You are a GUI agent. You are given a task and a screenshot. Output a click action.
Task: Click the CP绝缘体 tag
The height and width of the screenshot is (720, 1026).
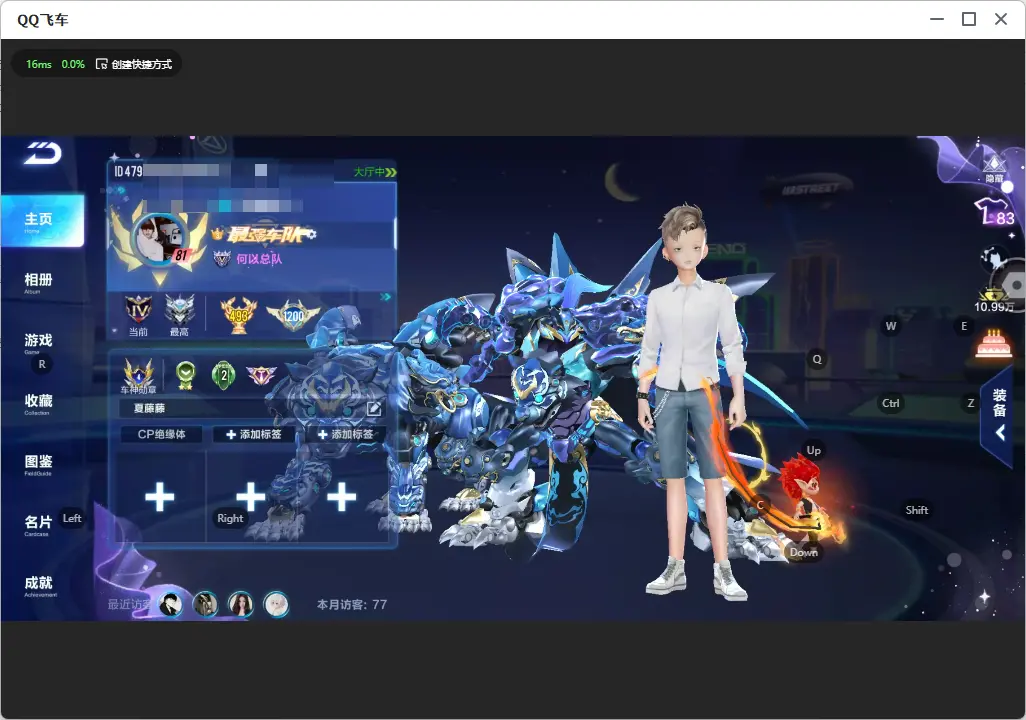[x=162, y=434]
